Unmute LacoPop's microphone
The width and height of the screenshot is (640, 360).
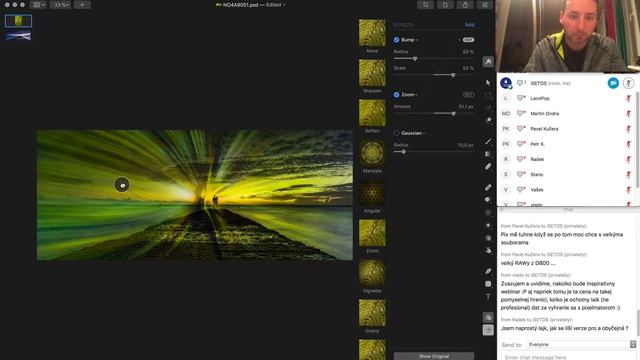coord(629,98)
